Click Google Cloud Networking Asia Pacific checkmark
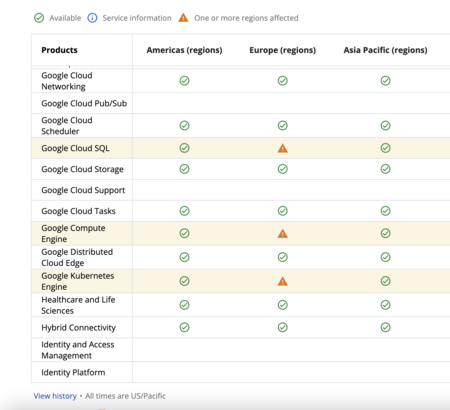The width and height of the screenshot is (450, 410). coord(386,81)
